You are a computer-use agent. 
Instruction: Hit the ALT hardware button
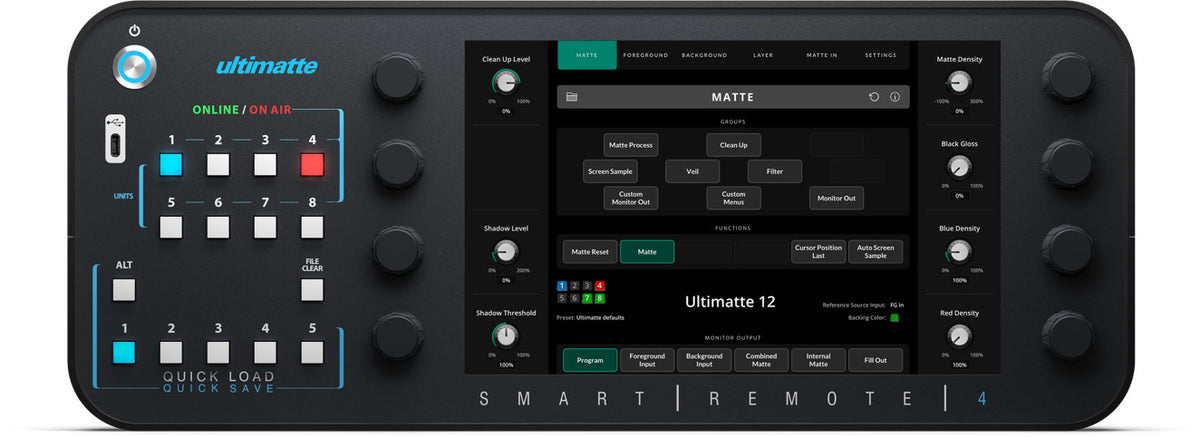click(124, 290)
